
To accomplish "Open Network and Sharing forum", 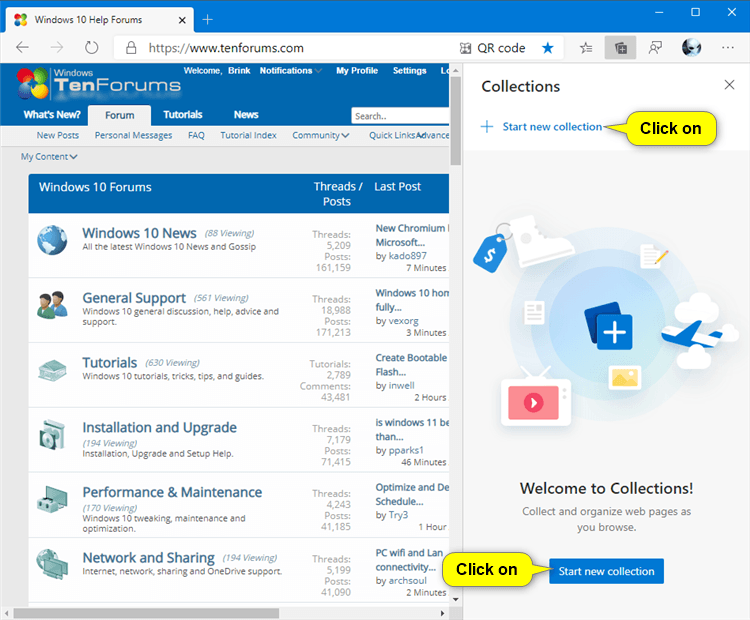I will [x=148, y=558].
